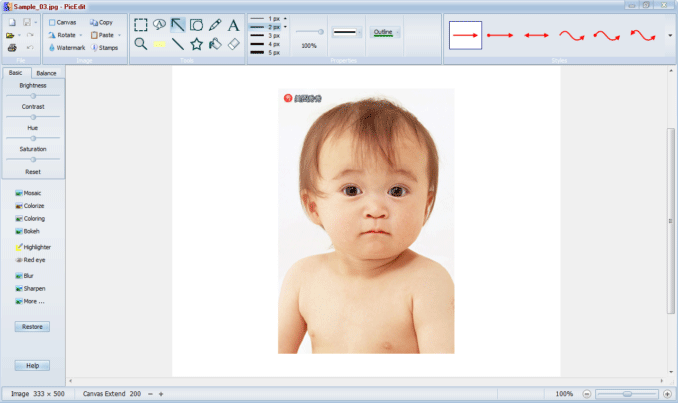This screenshot has height=403, width=678.
Task: Choose the double-headed straight arrow style
Action: (536, 35)
